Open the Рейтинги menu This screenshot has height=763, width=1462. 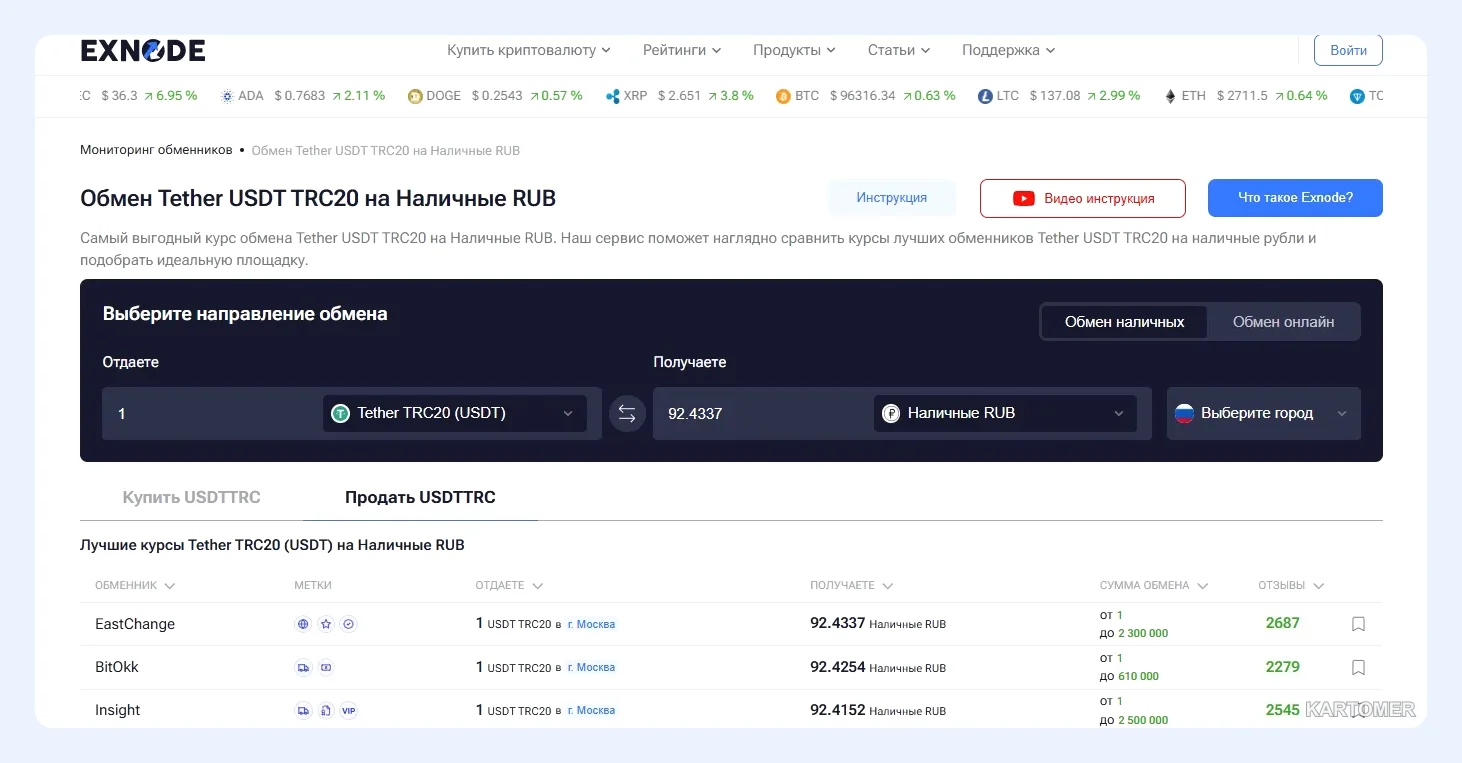682,50
